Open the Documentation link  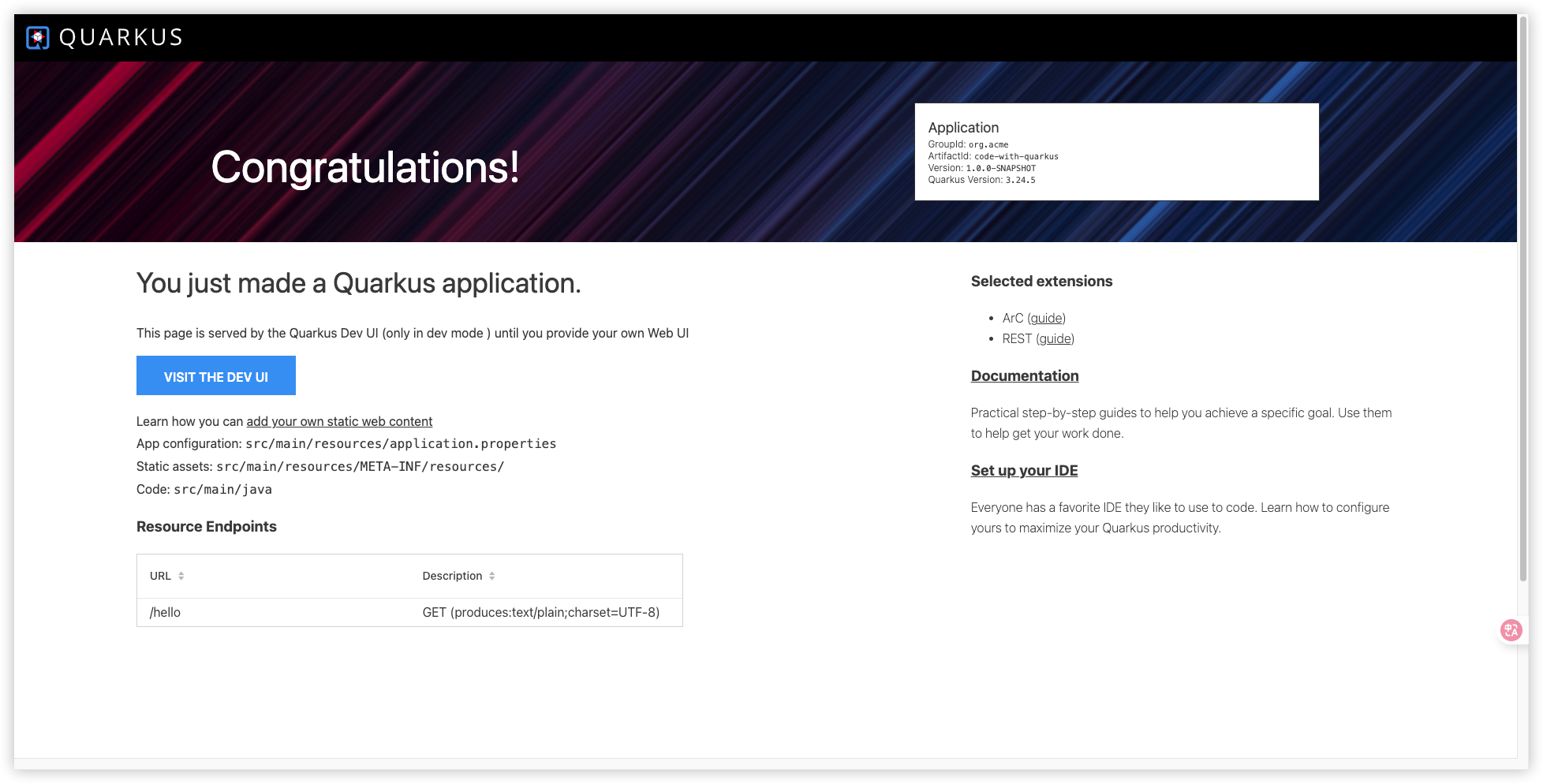click(1025, 376)
